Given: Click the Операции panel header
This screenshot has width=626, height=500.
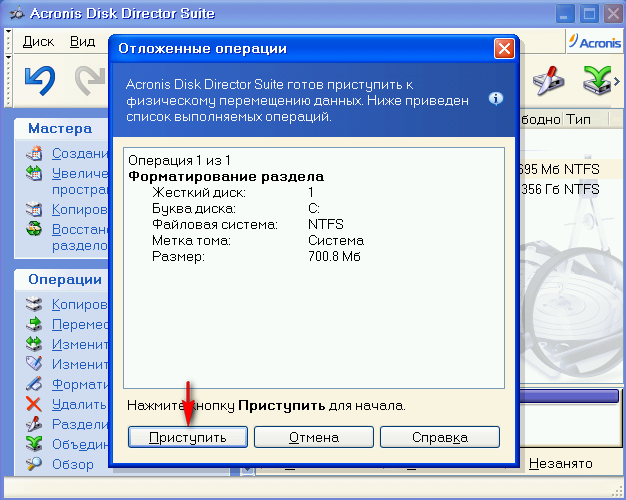Looking at the screenshot, I should (61, 280).
